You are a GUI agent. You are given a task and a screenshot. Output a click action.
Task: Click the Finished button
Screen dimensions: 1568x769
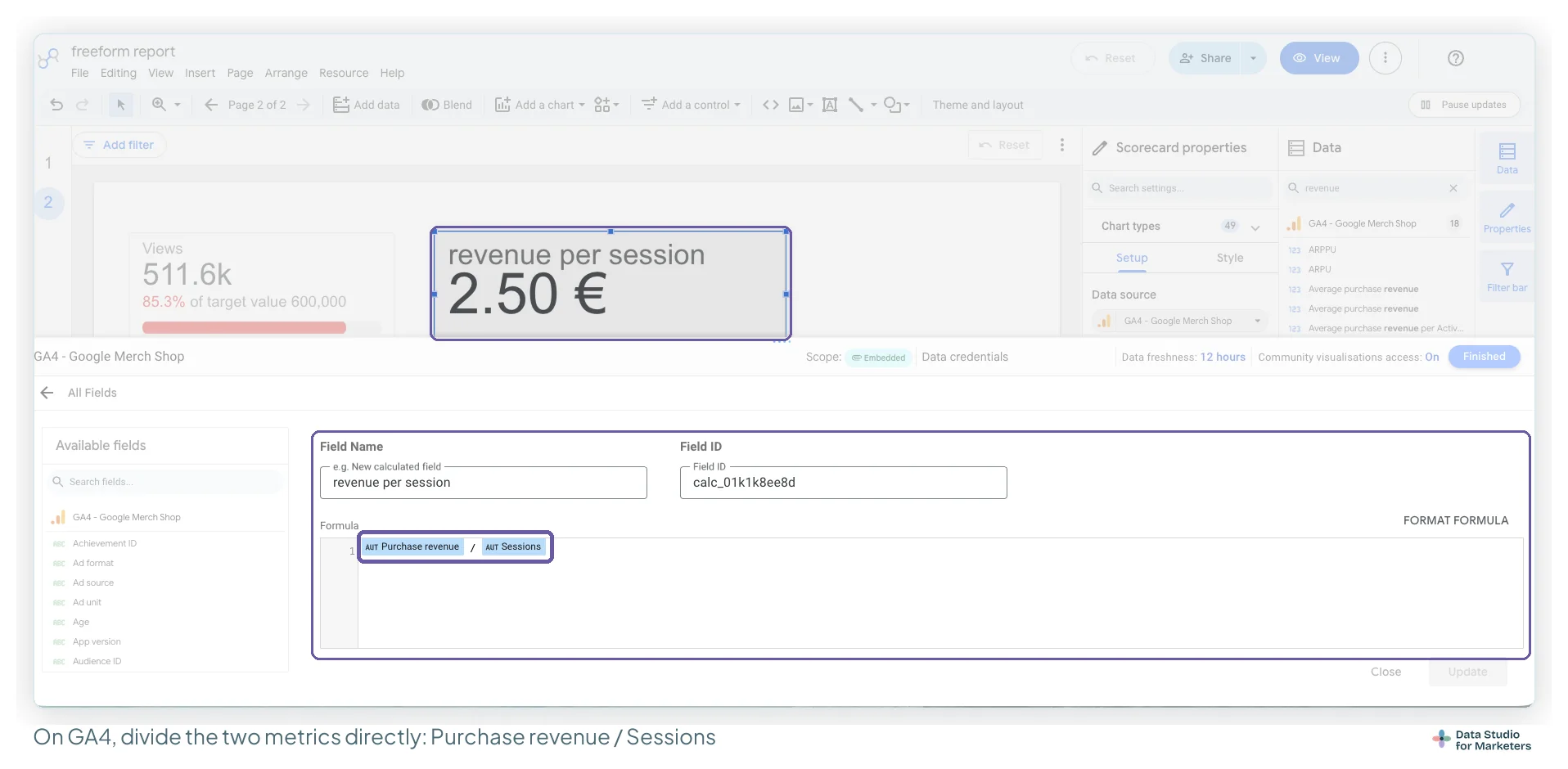pos(1484,357)
